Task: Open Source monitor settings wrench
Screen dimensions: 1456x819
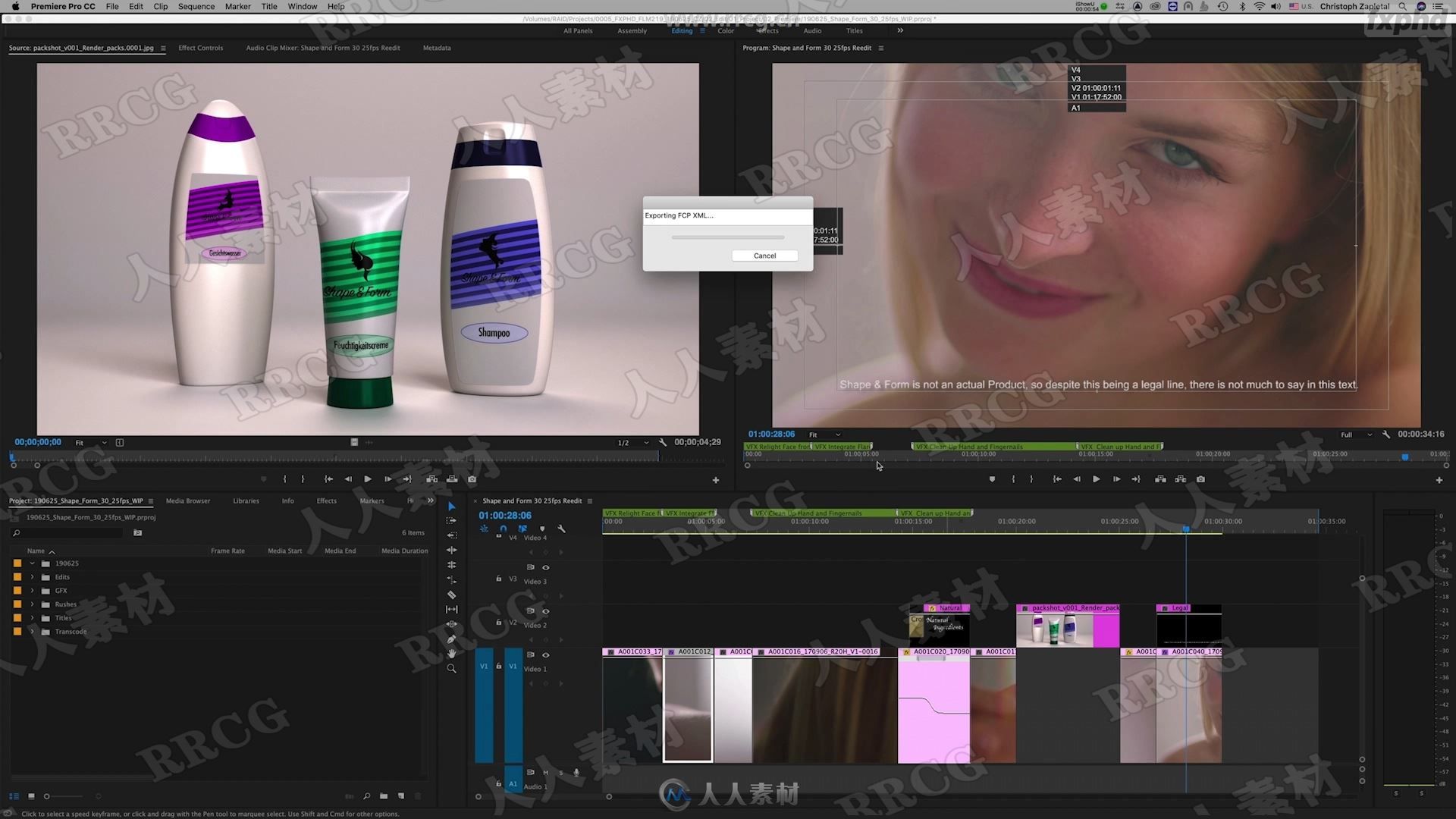Action: tap(663, 442)
